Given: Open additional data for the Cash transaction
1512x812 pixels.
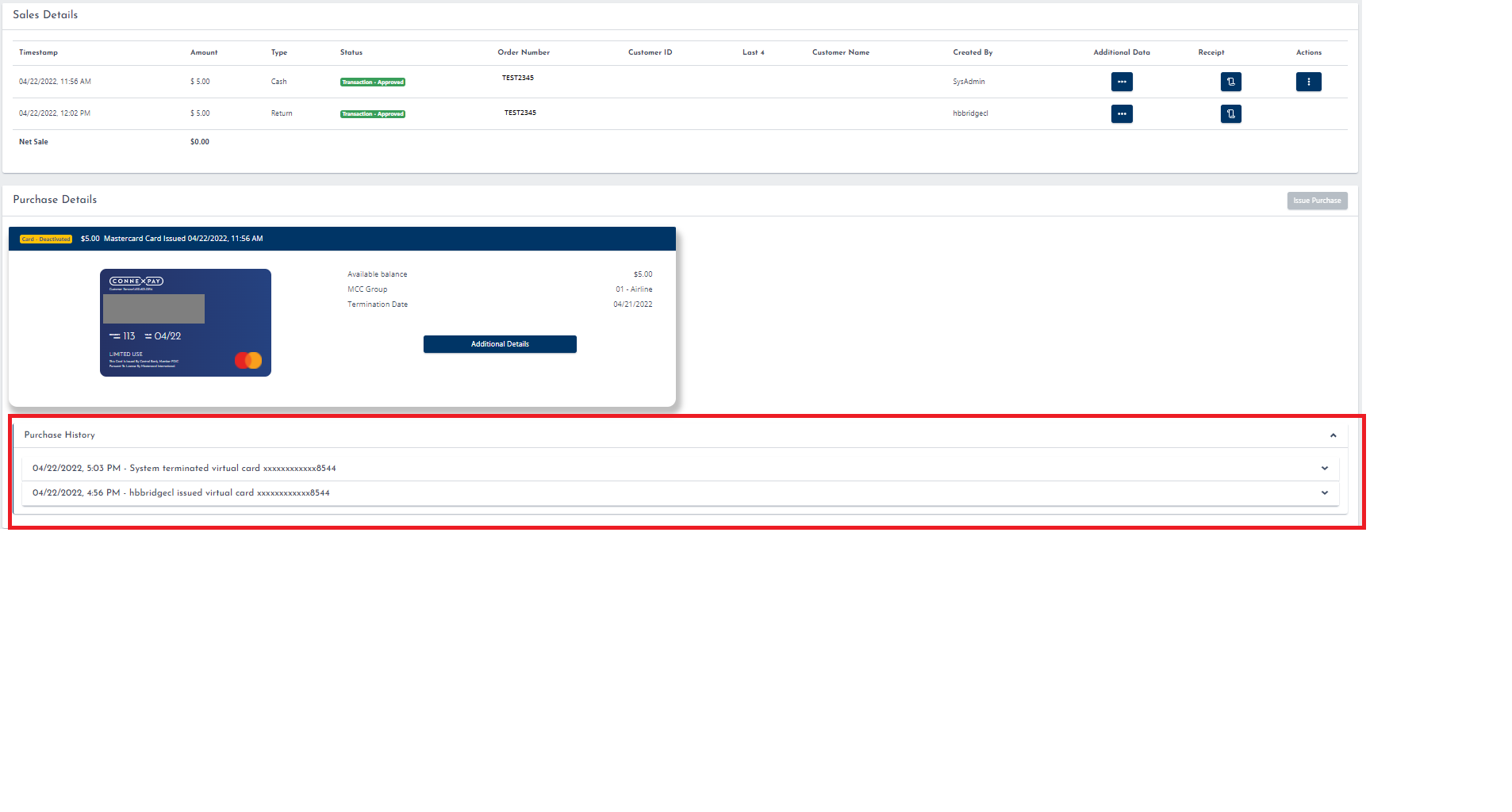Looking at the screenshot, I should click(x=1122, y=82).
